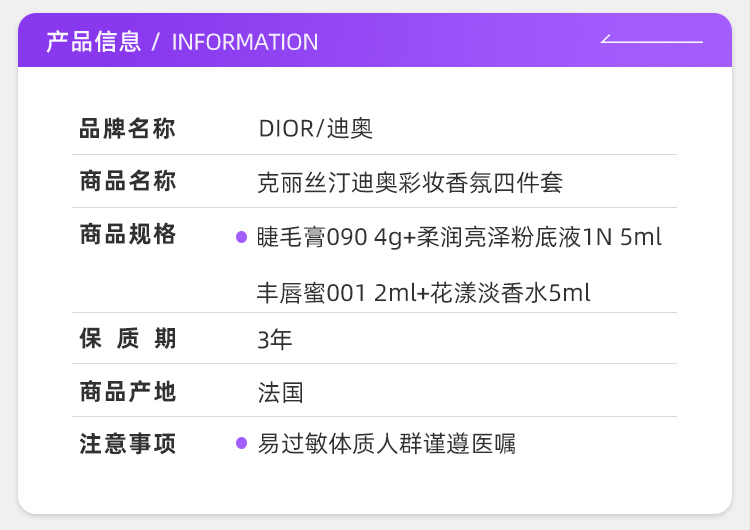Click the 克丽丝汀迪奥彩妆香氛四件套 product name
750x530 pixels.
410,183
